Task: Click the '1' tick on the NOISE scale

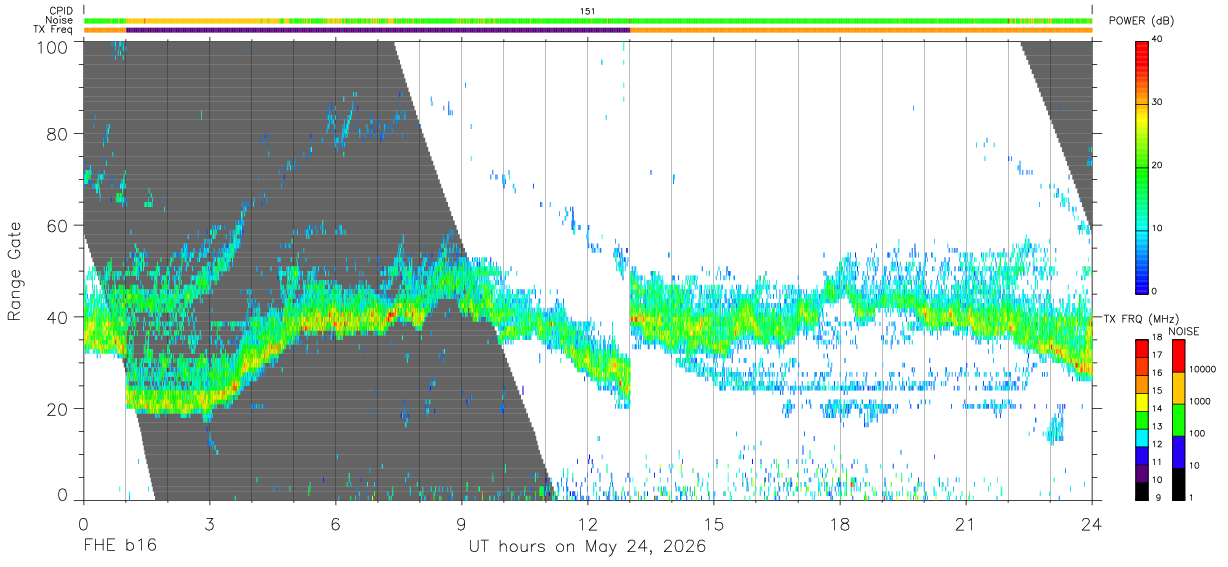Action: 1193,498
